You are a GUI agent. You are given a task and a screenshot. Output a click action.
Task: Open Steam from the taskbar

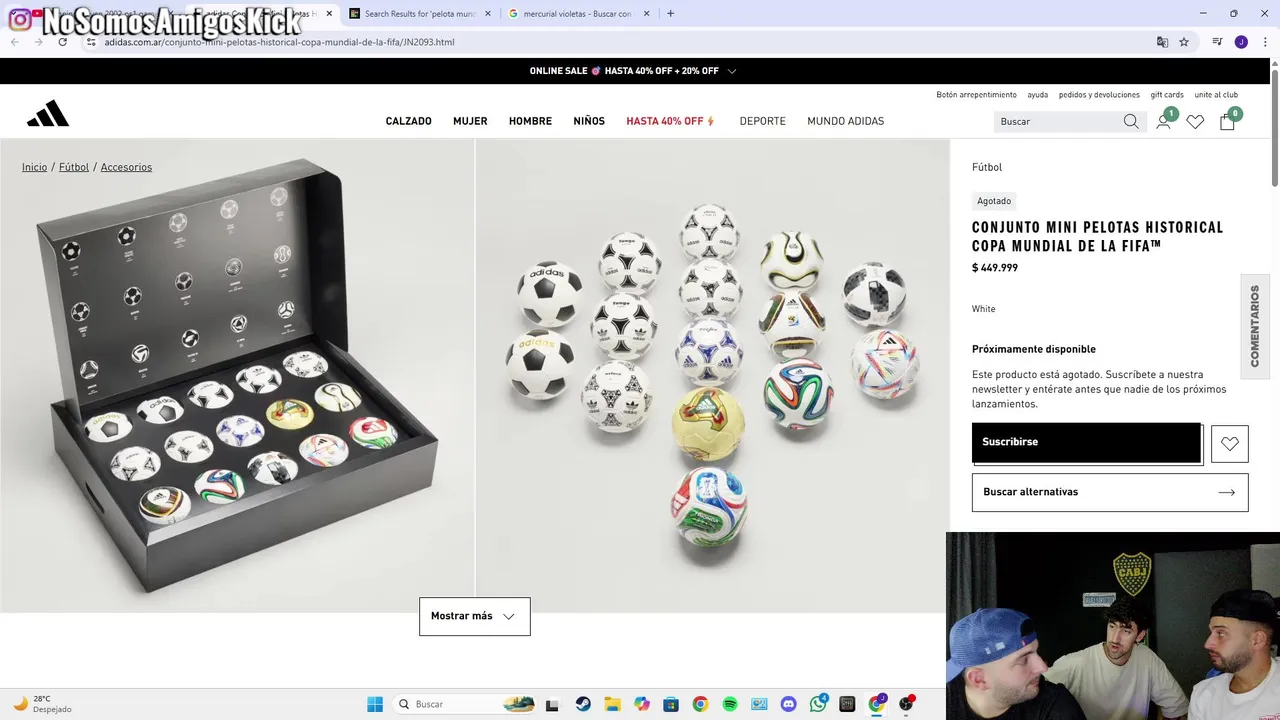583,704
